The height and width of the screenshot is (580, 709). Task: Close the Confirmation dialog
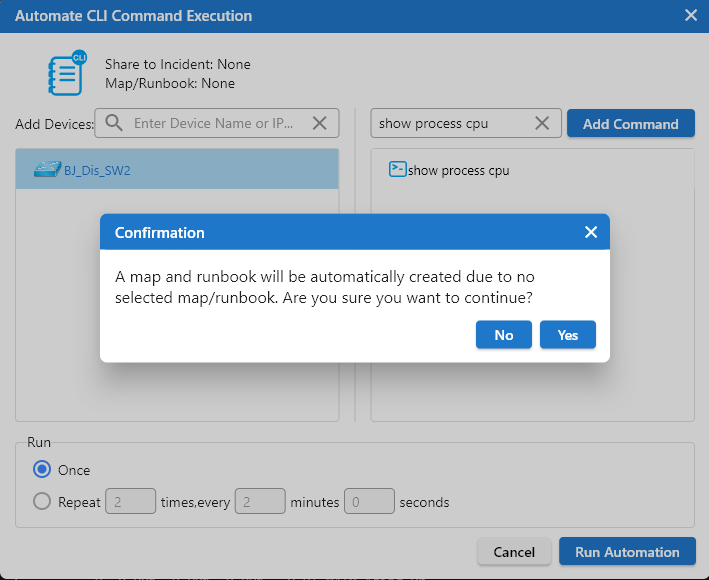tap(591, 232)
